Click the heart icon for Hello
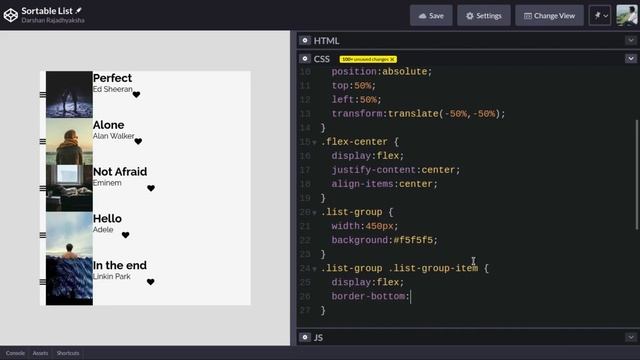The image size is (640, 360). [x=126, y=235]
